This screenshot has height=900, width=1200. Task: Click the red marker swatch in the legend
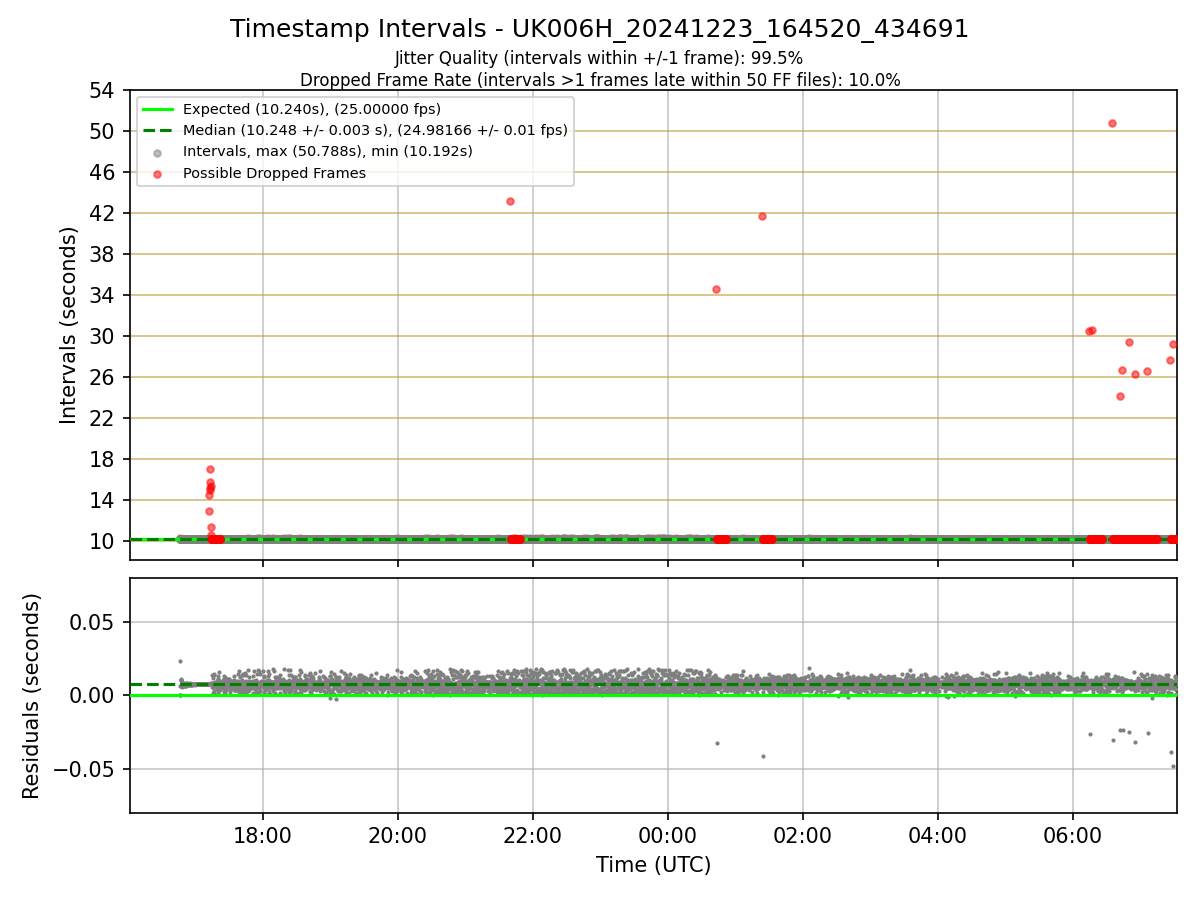coord(159,173)
